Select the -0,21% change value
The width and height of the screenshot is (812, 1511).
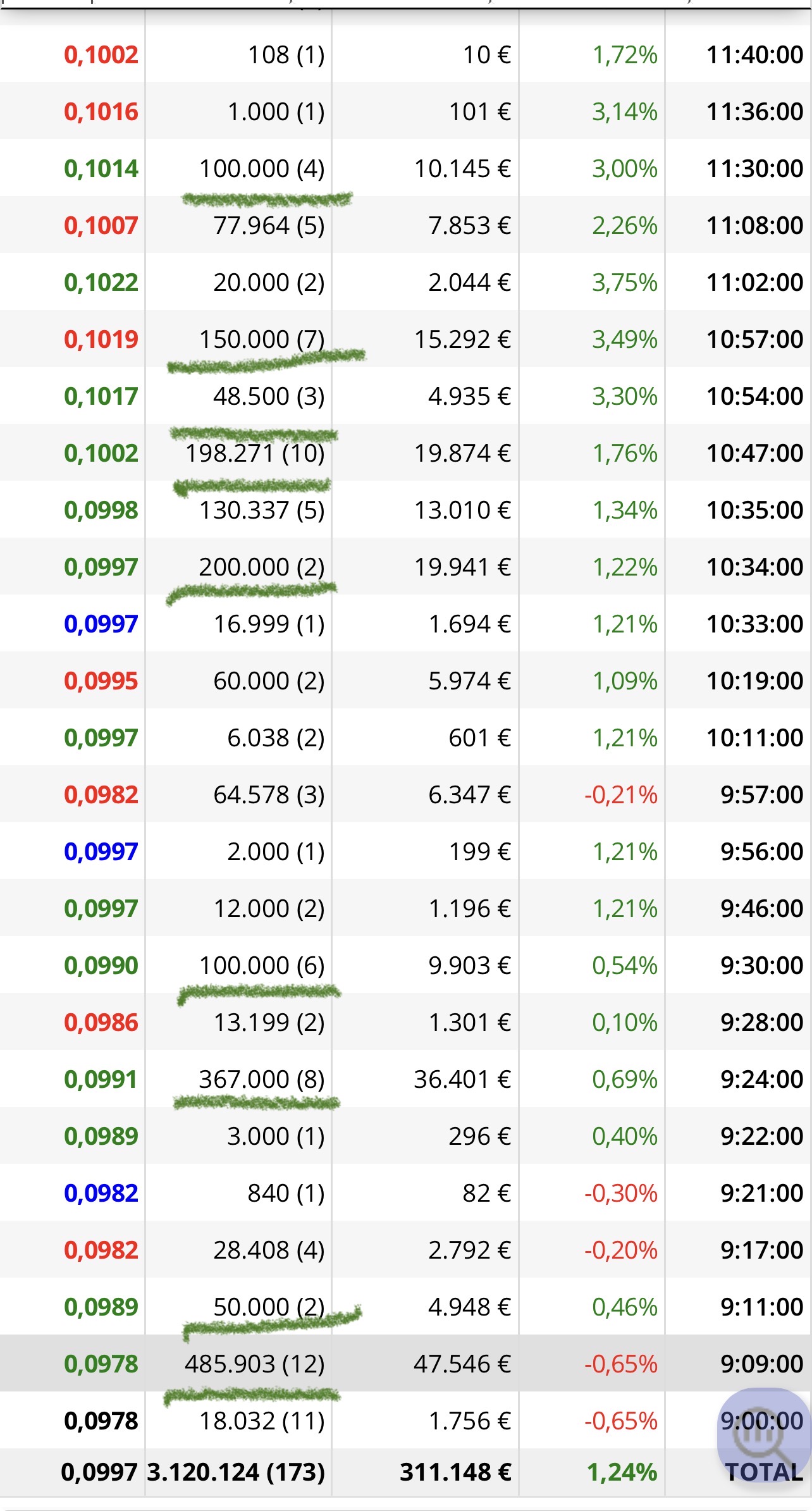pyautogui.click(x=620, y=795)
